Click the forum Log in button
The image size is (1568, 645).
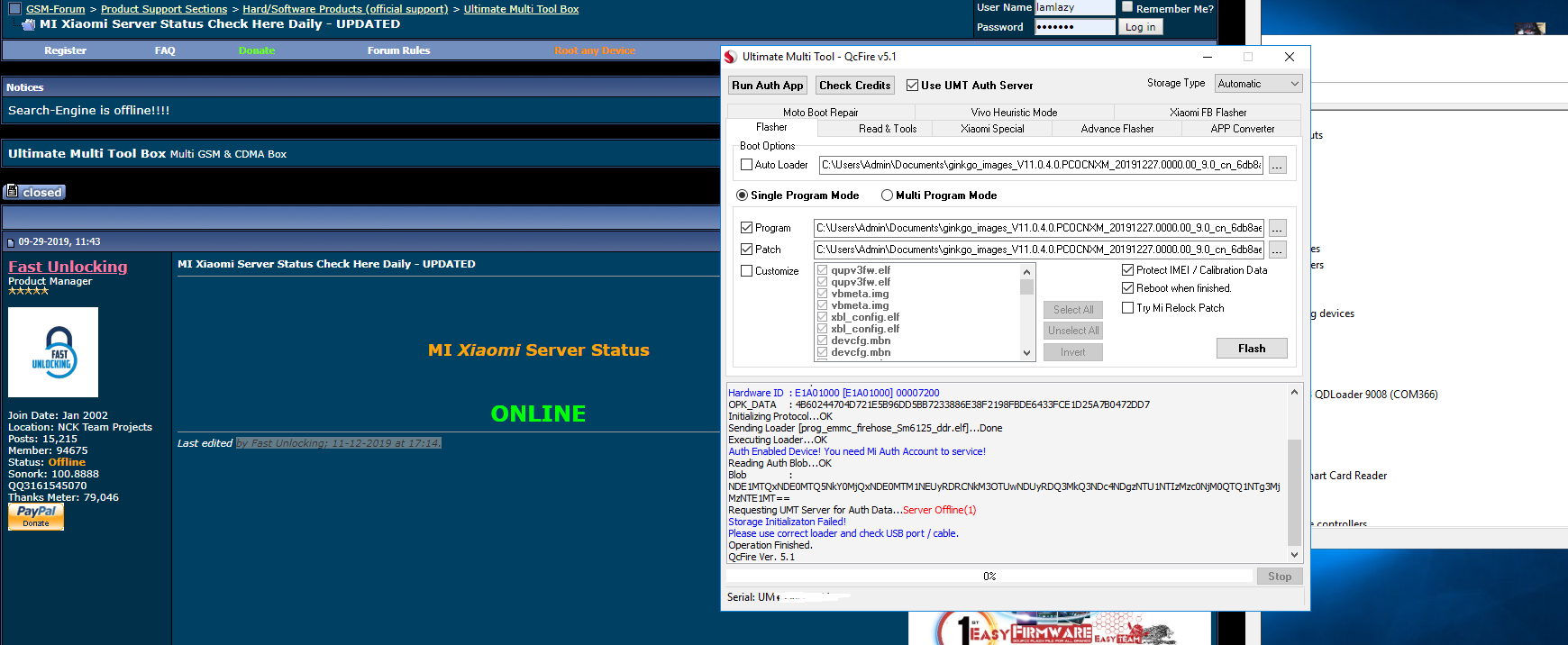[x=1140, y=27]
